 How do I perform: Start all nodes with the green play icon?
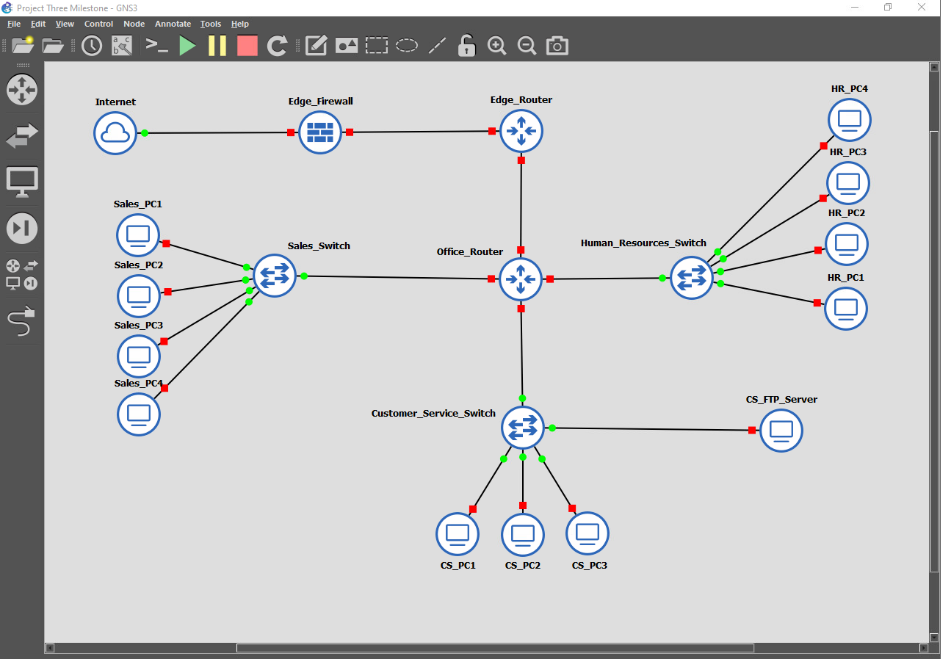pyautogui.click(x=187, y=45)
